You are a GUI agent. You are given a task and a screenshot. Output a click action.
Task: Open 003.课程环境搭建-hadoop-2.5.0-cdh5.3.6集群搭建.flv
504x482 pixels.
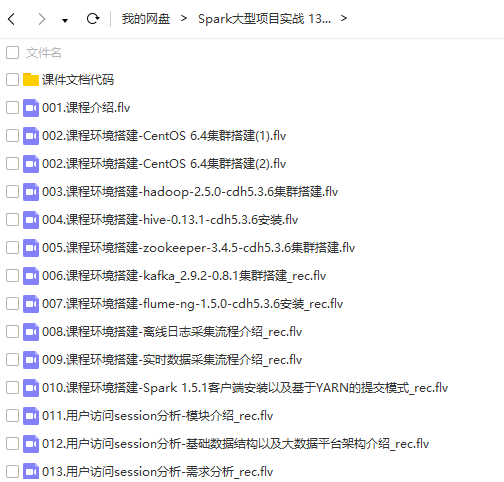(190, 192)
